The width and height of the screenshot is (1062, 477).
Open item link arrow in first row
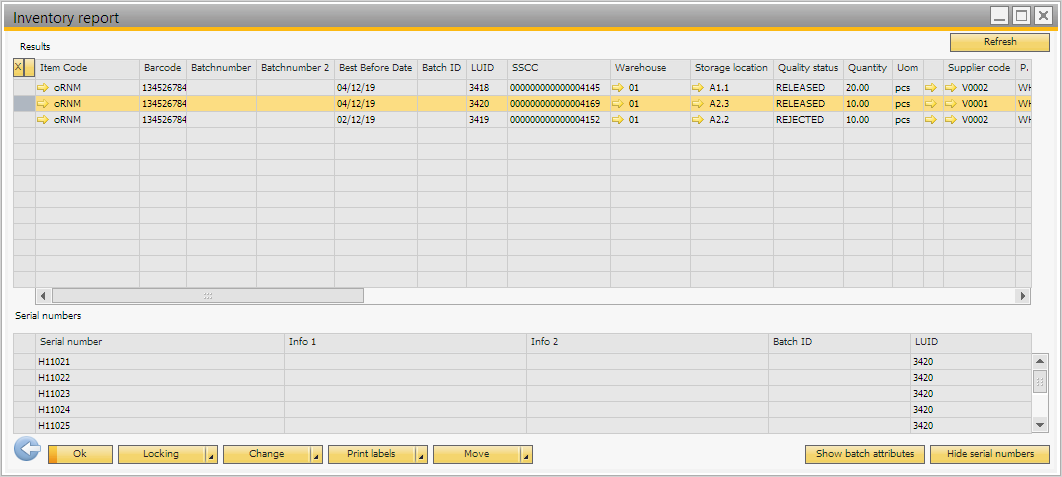pos(43,88)
